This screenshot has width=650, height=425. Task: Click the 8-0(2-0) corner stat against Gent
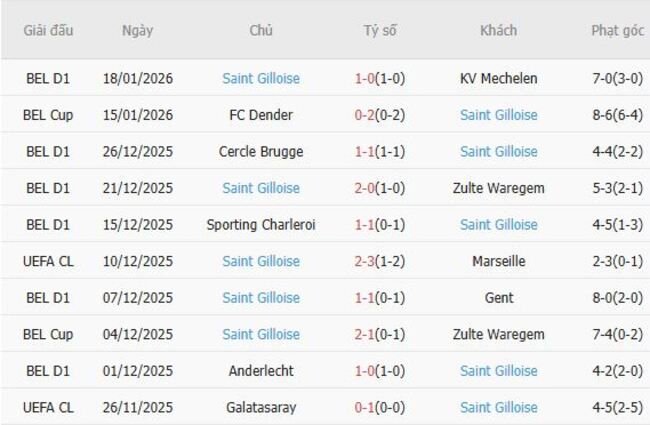(x=617, y=298)
